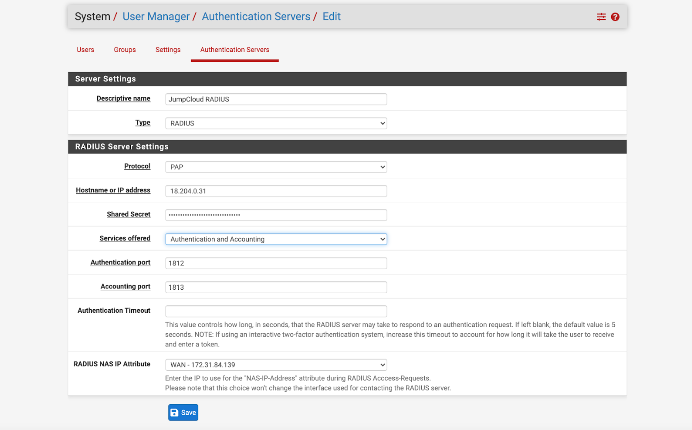
Task: Click into the Shared Secret field
Action: [x=275, y=215]
